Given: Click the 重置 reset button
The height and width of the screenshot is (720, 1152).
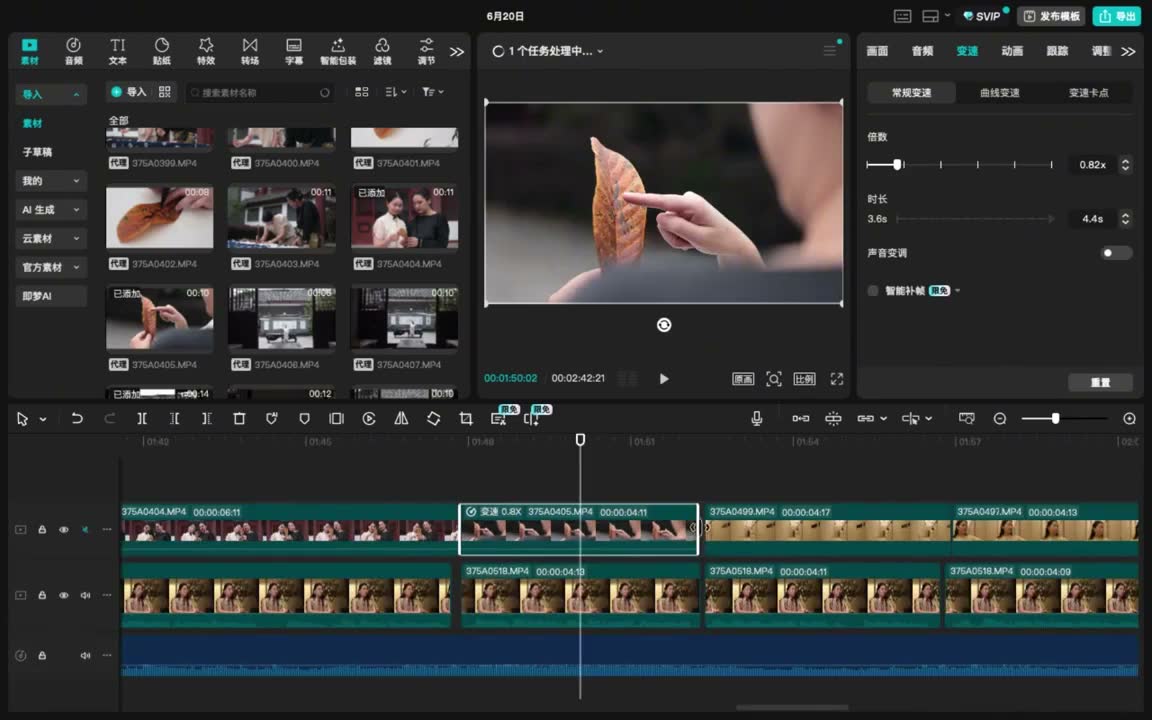Looking at the screenshot, I should tap(1100, 382).
